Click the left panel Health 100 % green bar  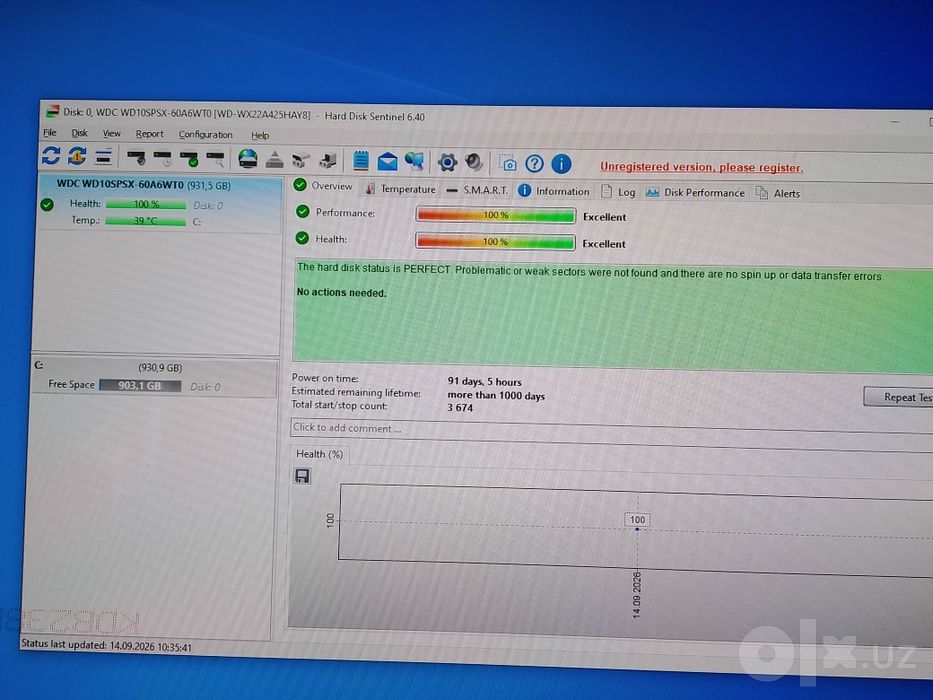(x=146, y=204)
